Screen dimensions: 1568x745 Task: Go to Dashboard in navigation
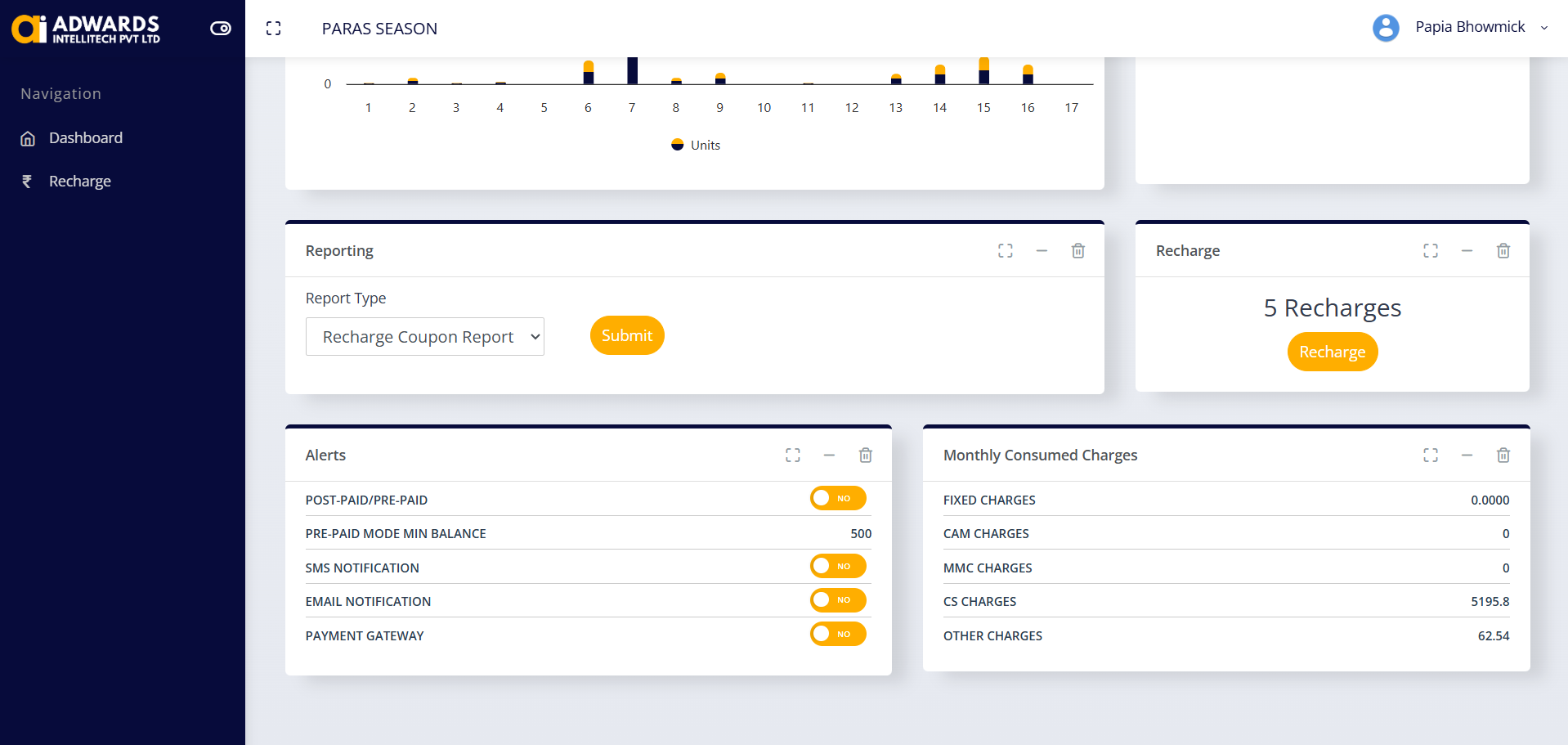(x=85, y=138)
